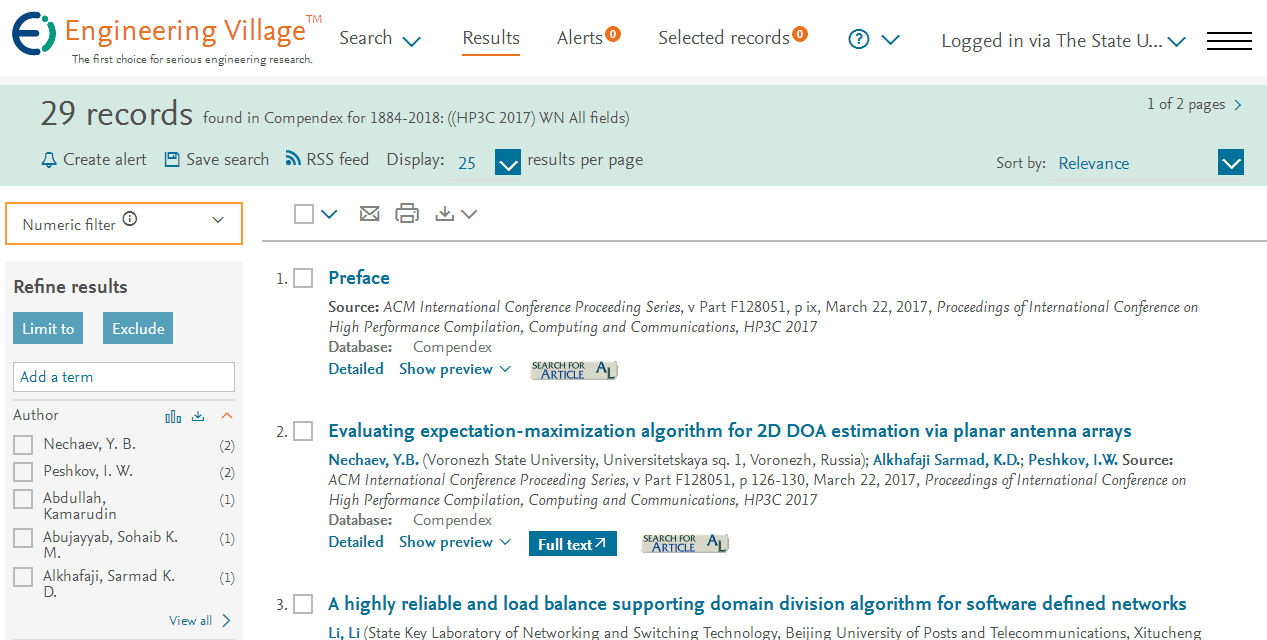Open the Sort by Relevance dropdown
1267x640 pixels.
coord(1150,163)
